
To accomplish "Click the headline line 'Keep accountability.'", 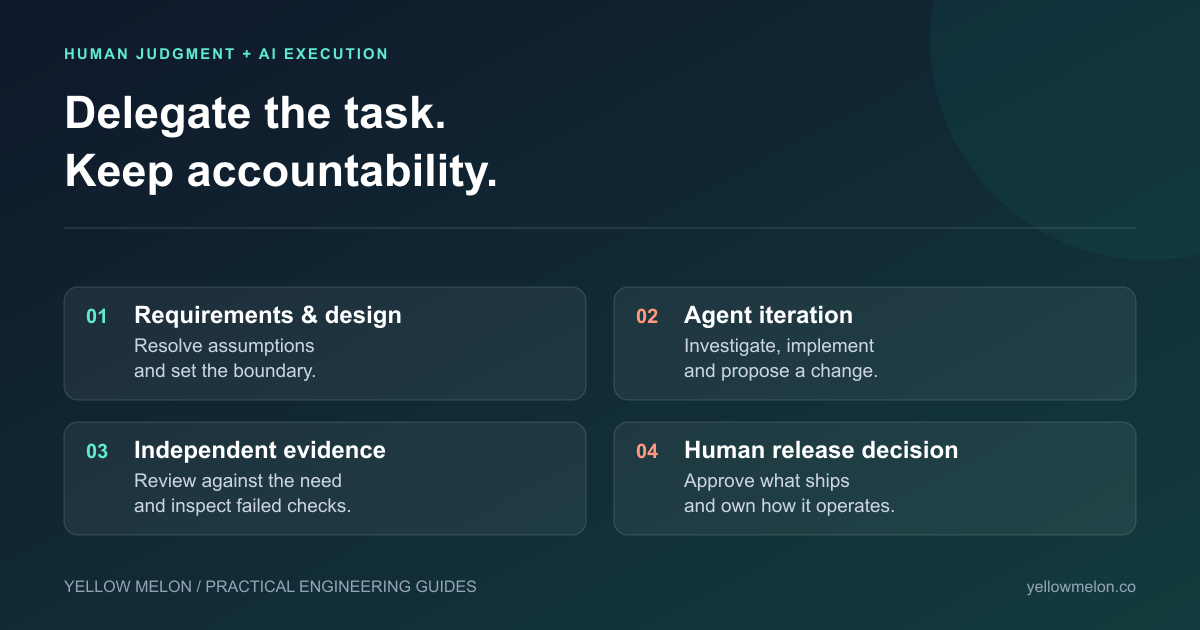I will point(281,172).
